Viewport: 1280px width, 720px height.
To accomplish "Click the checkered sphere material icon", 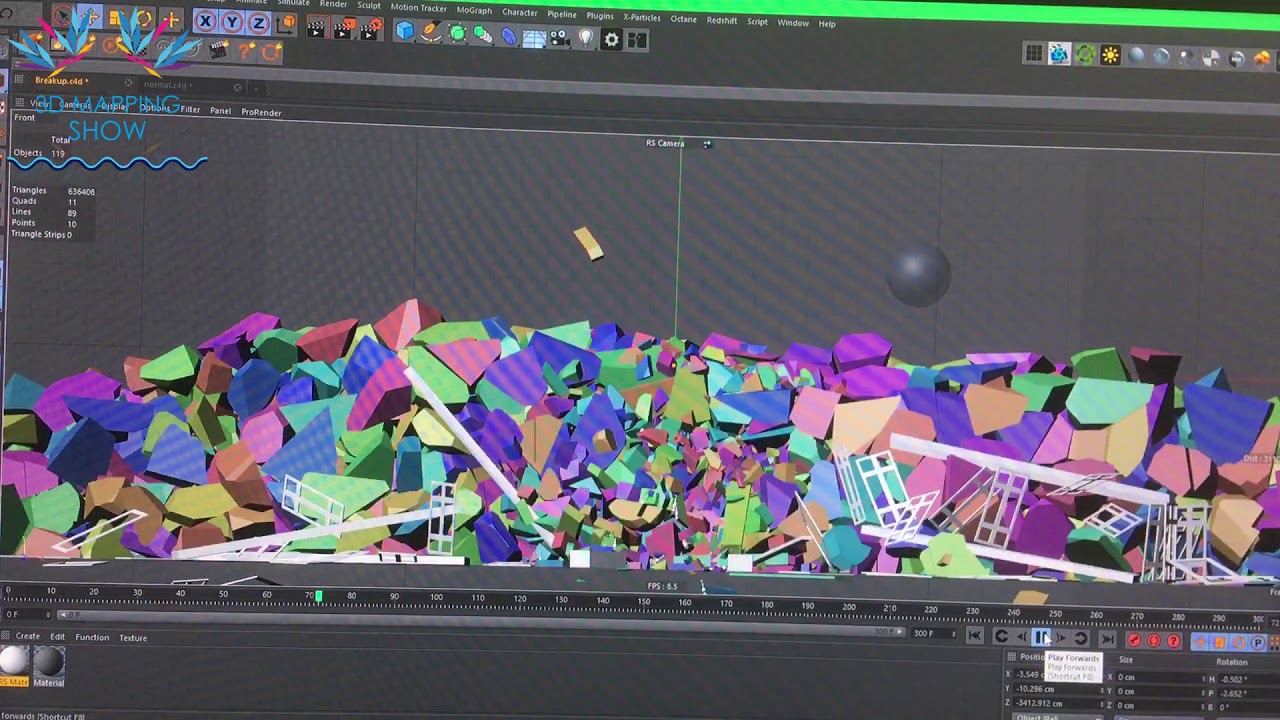I will point(1211,58).
